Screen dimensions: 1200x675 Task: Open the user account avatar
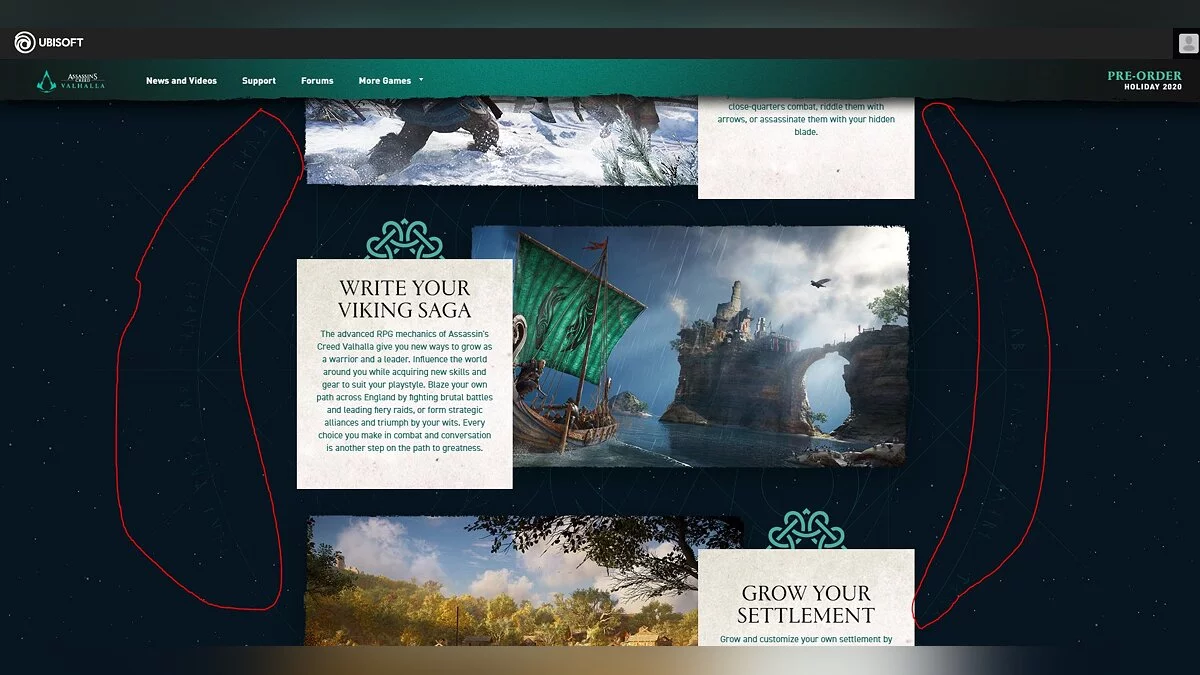(1186, 43)
